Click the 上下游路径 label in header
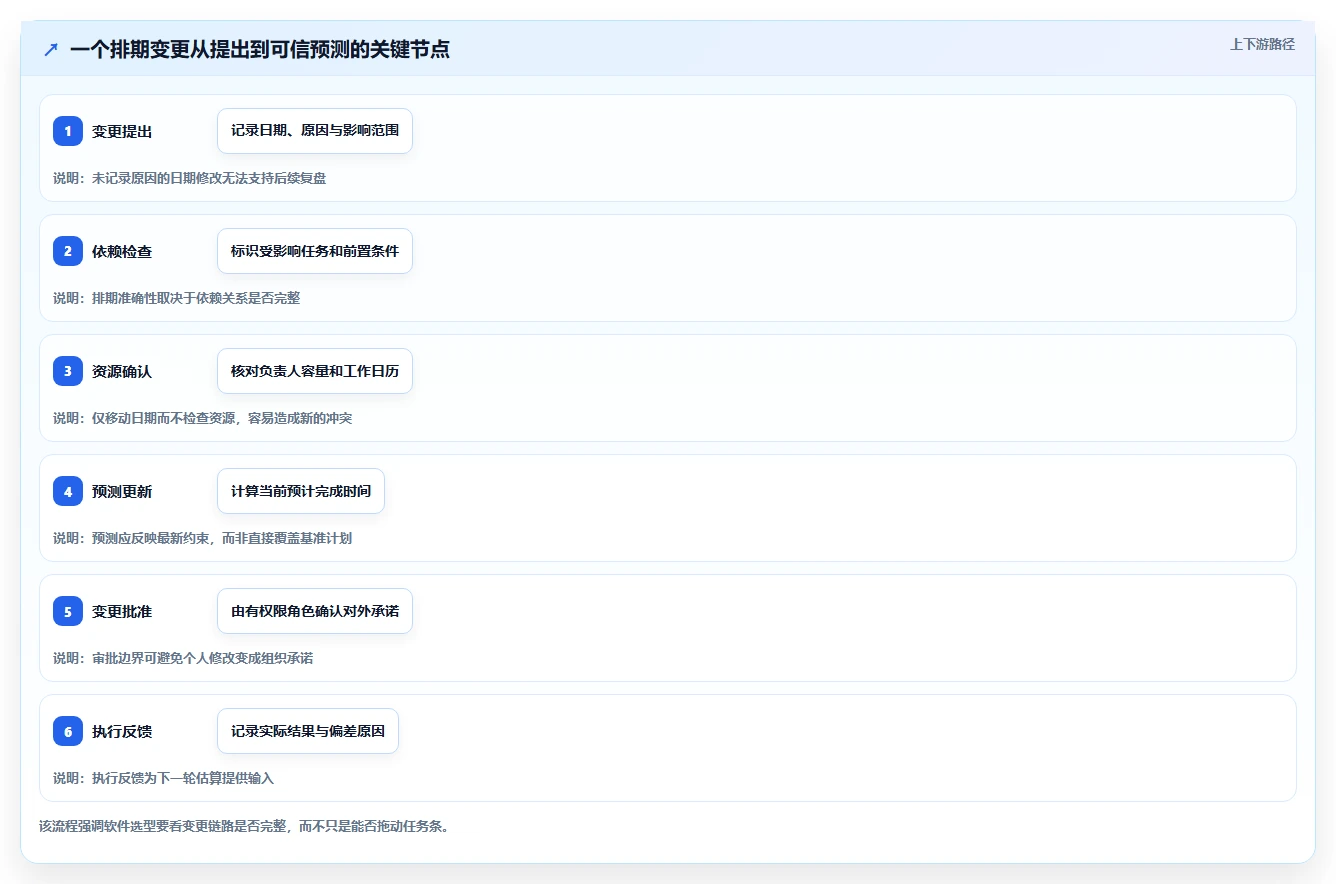Image resolution: width=1336 pixels, height=884 pixels. (1262, 44)
